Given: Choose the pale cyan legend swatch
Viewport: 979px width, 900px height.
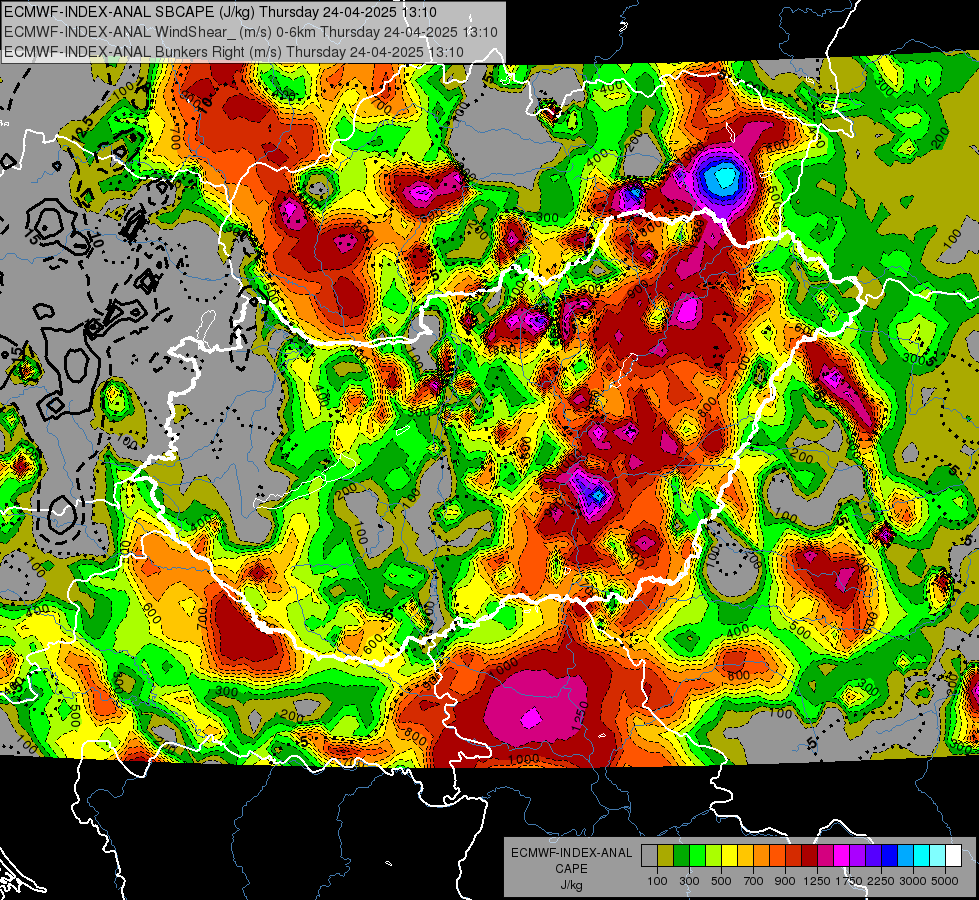Looking at the screenshot, I should [x=938, y=855].
